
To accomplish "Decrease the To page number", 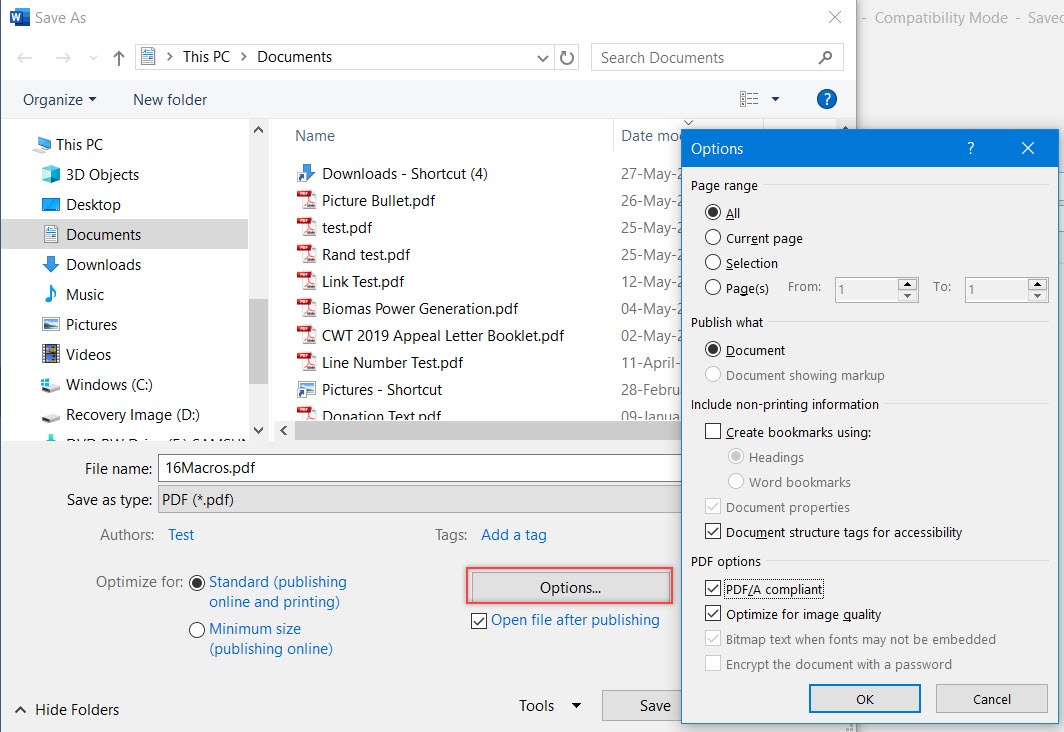I will tap(1037, 296).
